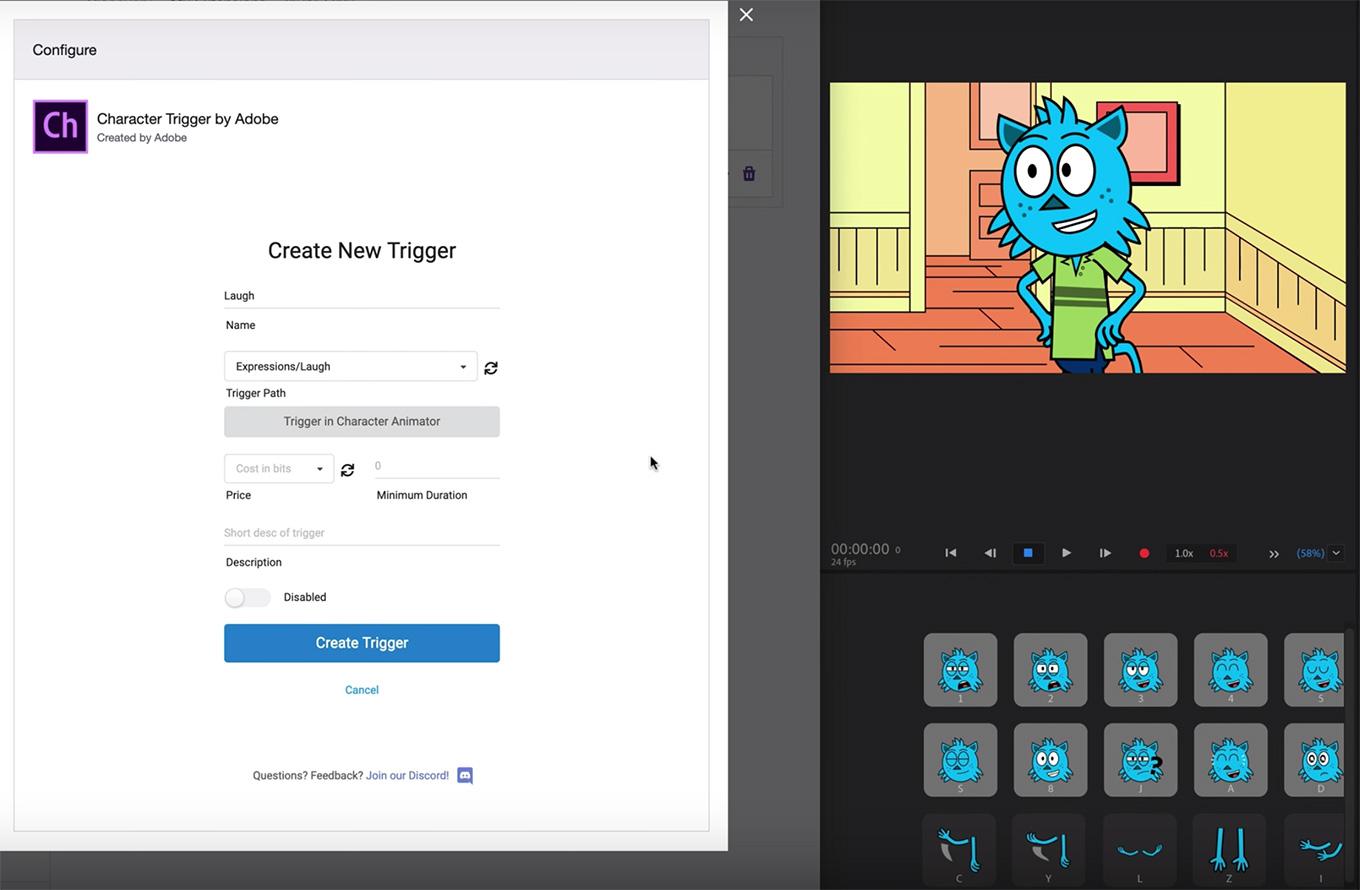Click the purple trash icon behind dialog

[x=749, y=174]
